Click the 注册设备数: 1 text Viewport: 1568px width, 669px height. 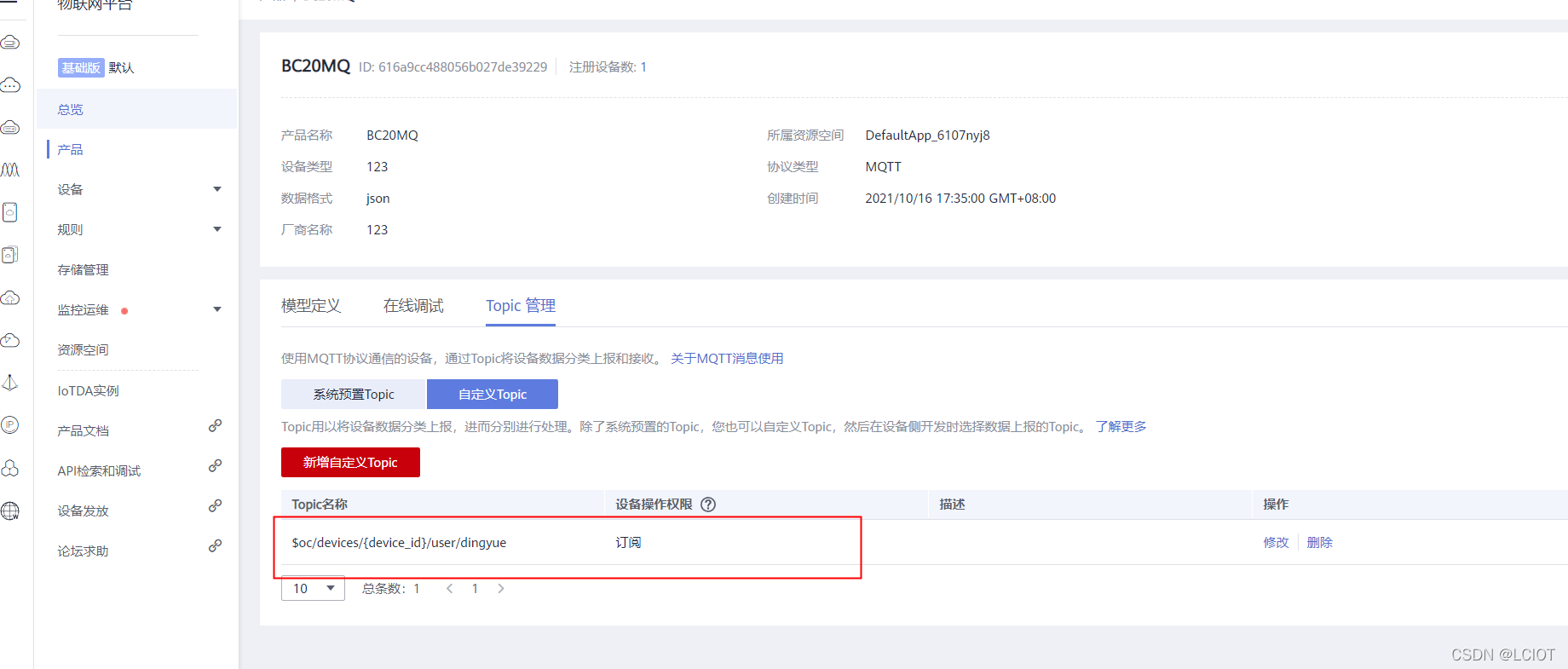coord(608,66)
